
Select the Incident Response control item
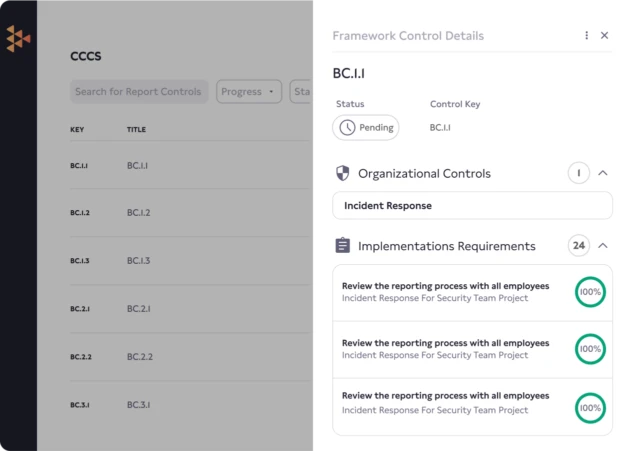472,205
